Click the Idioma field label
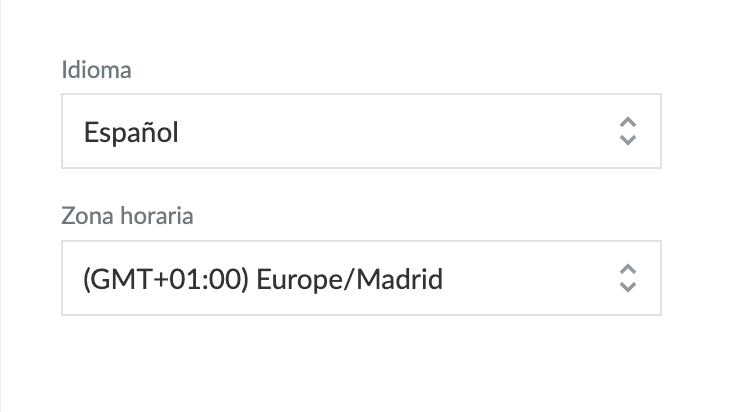Screen dimensions: 742x412 click(x=96, y=70)
